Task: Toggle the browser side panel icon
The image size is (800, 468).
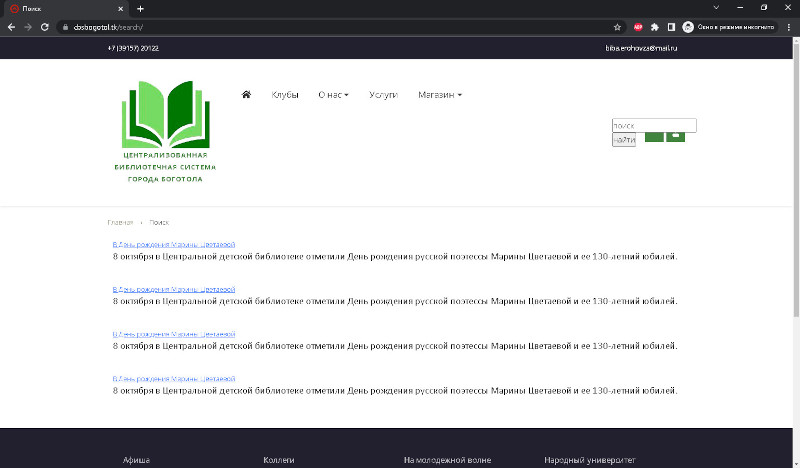Action: click(x=671, y=27)
